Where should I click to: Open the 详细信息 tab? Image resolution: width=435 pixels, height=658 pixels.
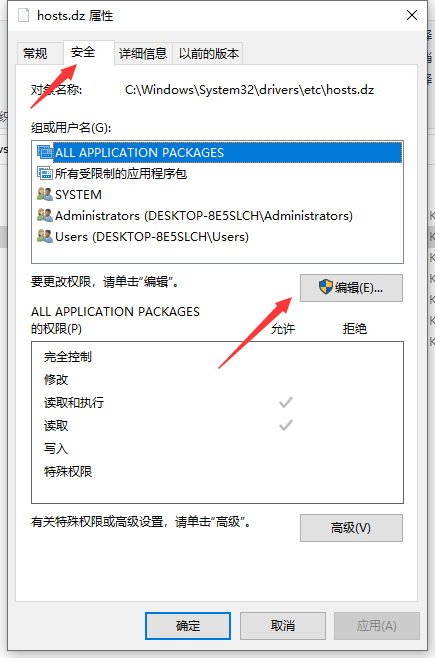pyautogui.click(x=143, y=54)
